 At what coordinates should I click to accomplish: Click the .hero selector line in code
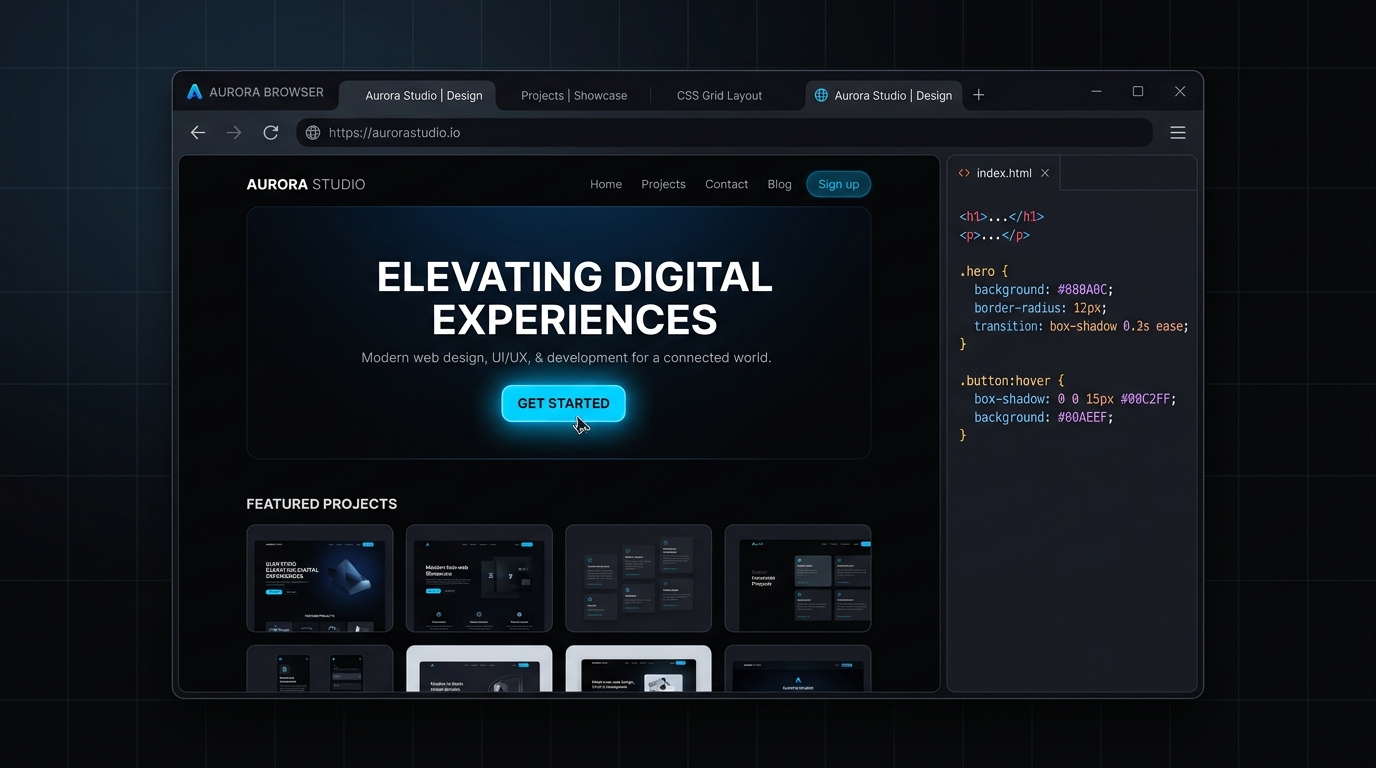click(984, 271)
